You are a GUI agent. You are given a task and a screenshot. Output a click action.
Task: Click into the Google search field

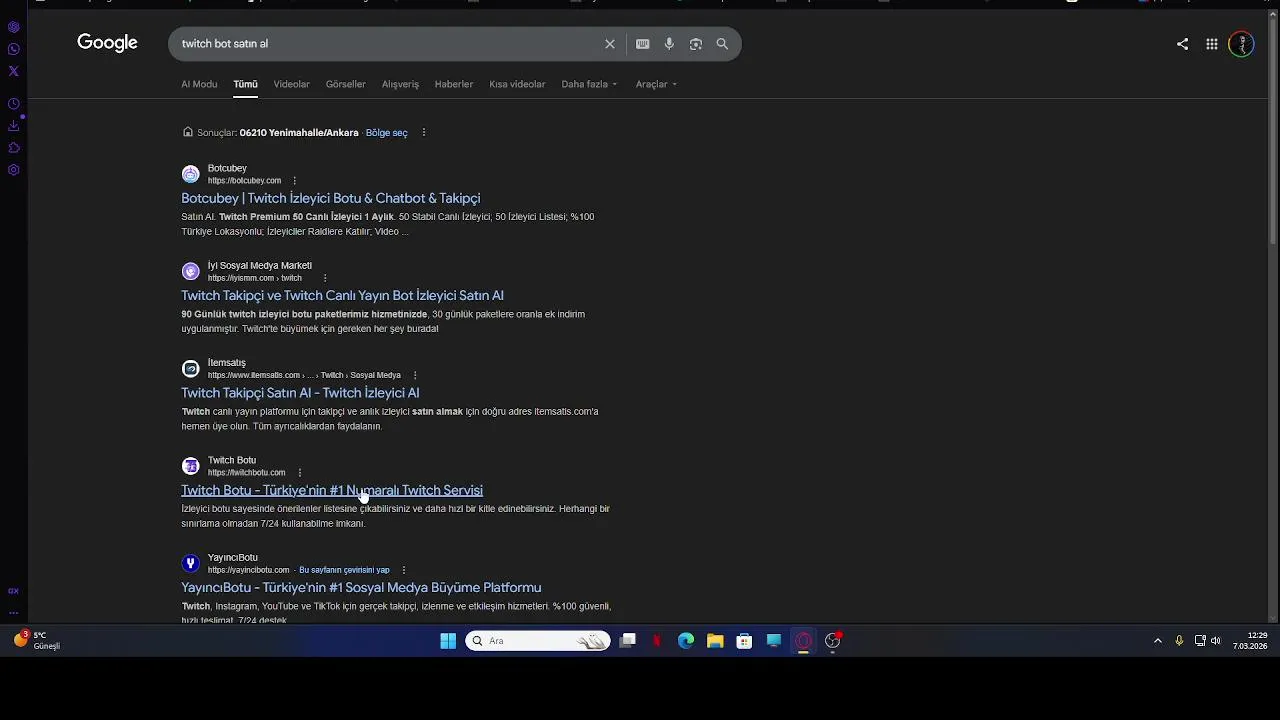pyautogui.click(x=390, y=44)
